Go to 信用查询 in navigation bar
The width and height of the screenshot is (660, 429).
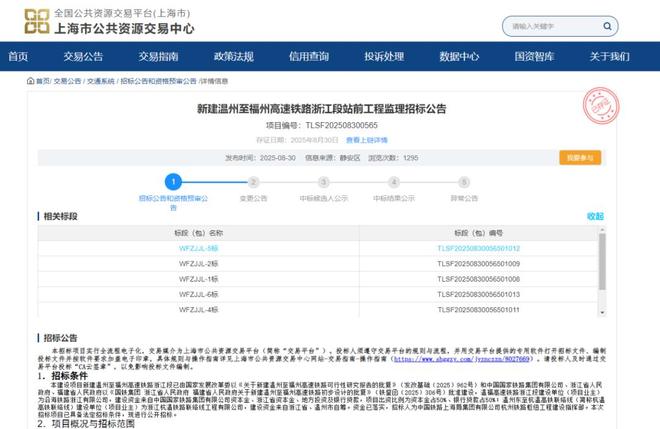[308, 57]
